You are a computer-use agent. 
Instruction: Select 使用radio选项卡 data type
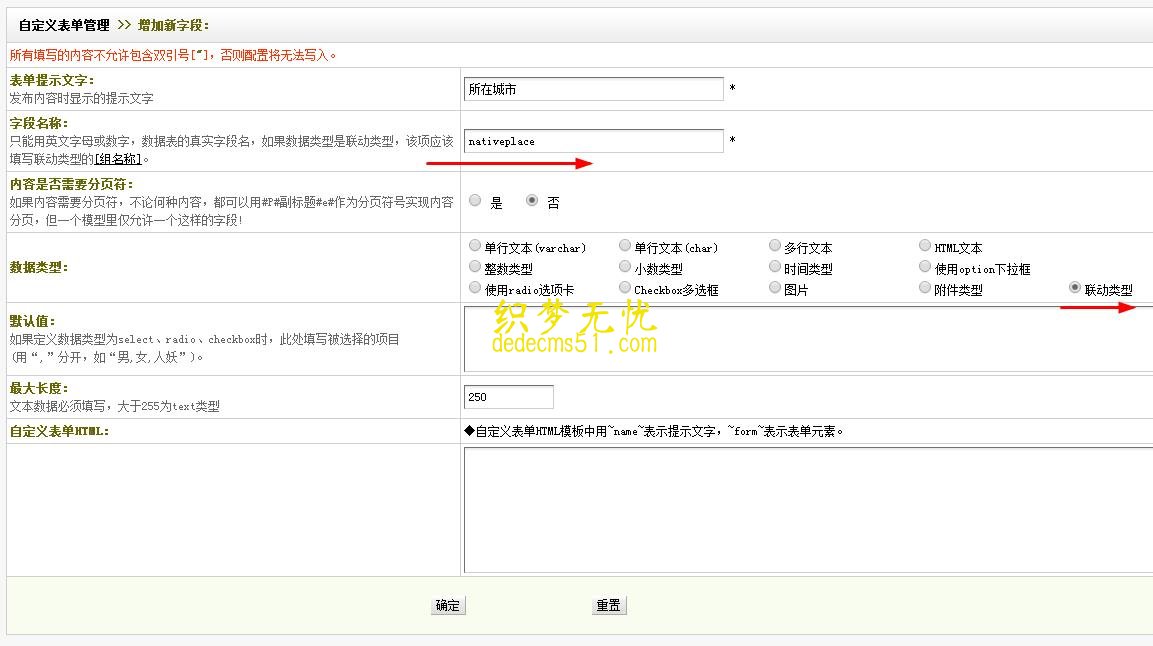[475, 287]
